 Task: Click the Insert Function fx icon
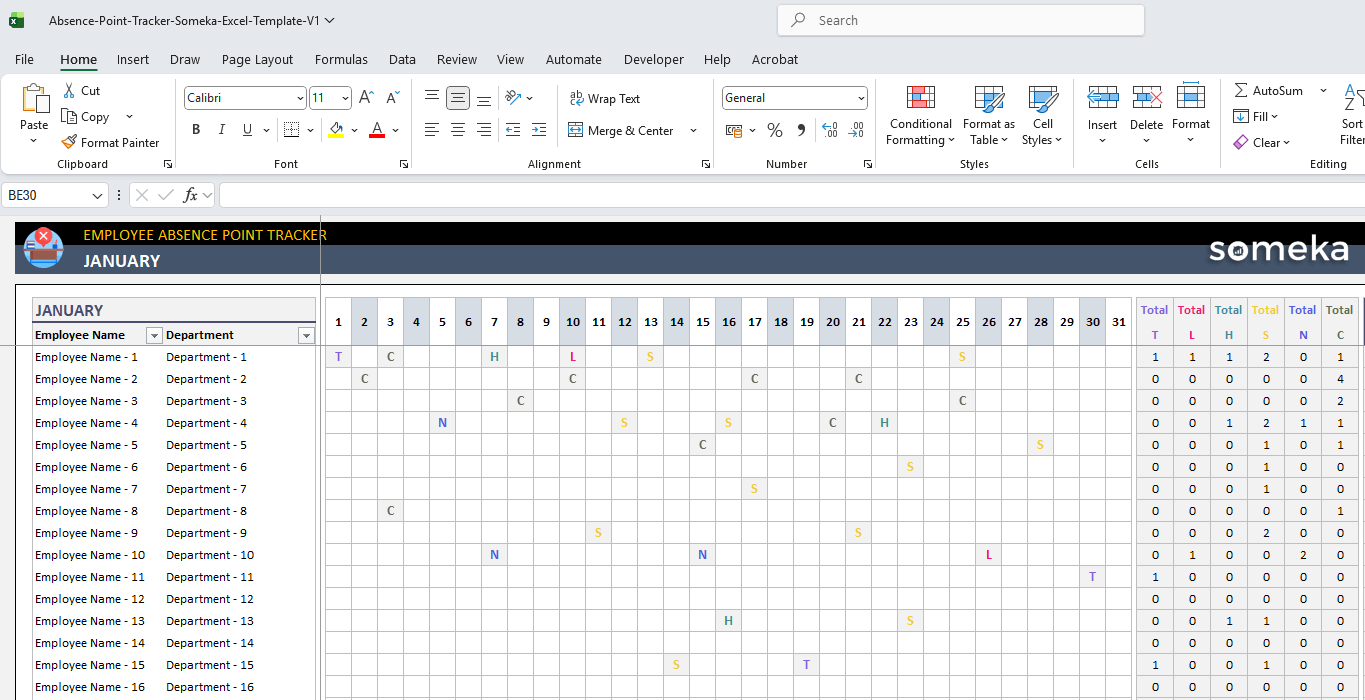click(x=190, y=195)
